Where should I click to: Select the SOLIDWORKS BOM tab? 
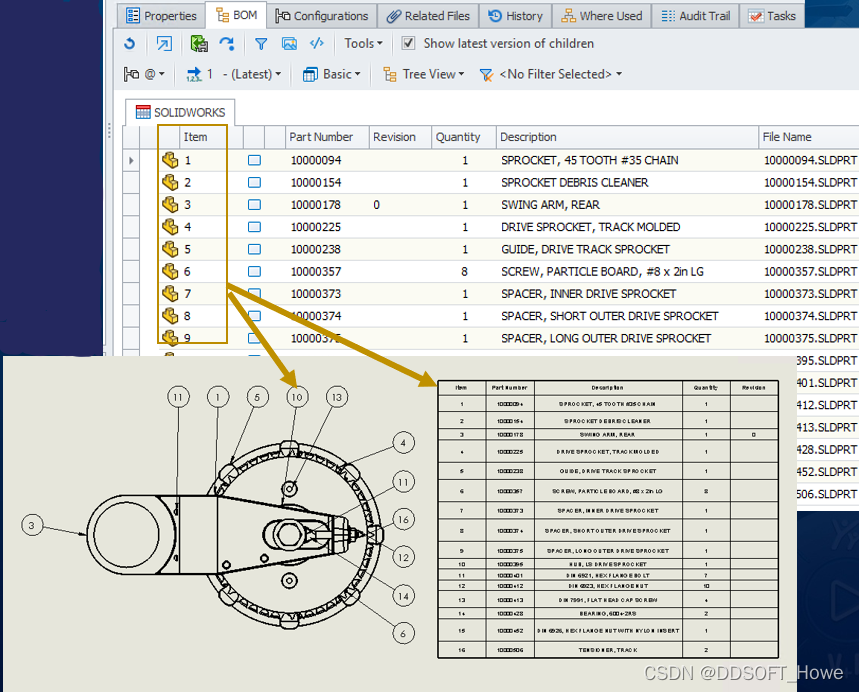[x=180, y=112]
